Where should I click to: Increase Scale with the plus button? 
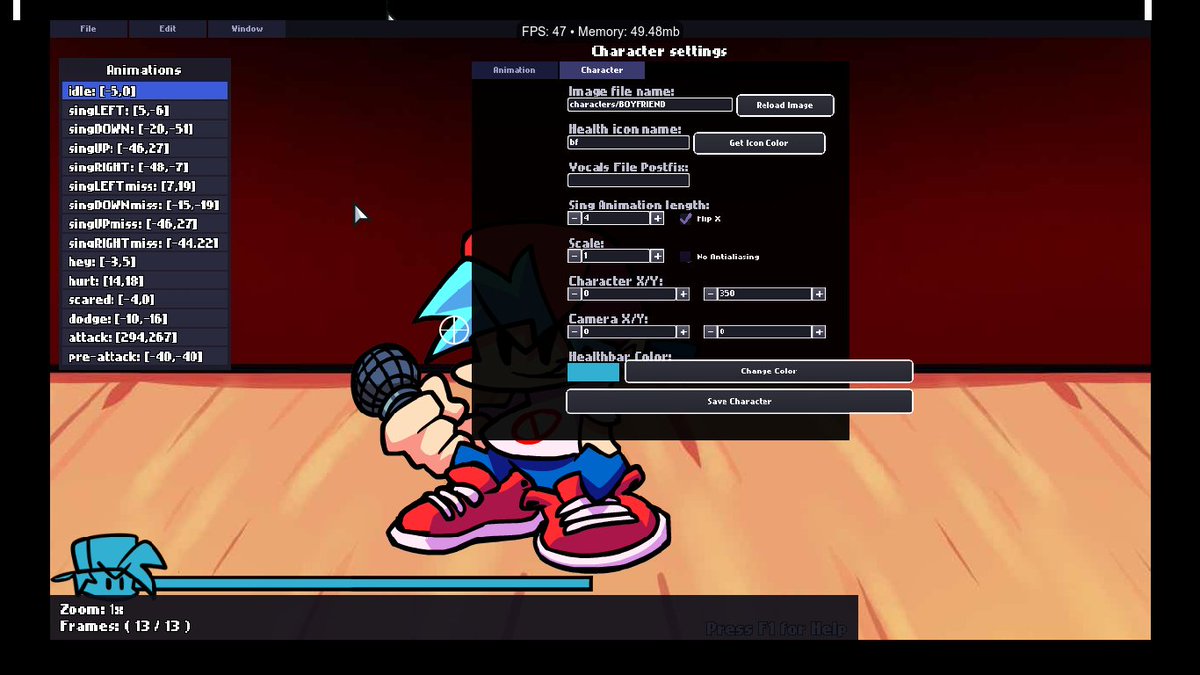[x=657, y=256]
